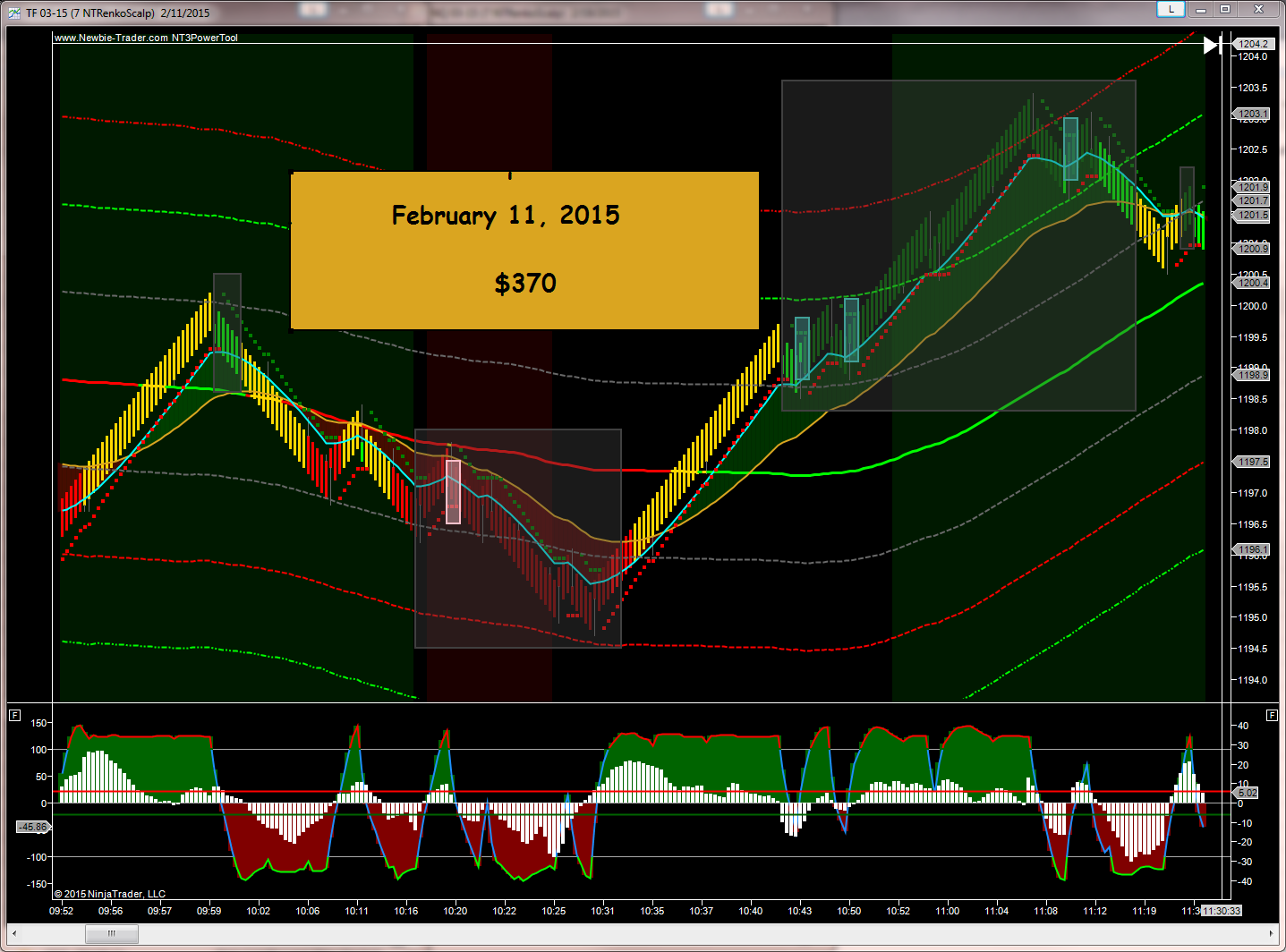Click the © 2015 NinjaTrader, LLC text

pyautogui.click(x=109, y=894)
